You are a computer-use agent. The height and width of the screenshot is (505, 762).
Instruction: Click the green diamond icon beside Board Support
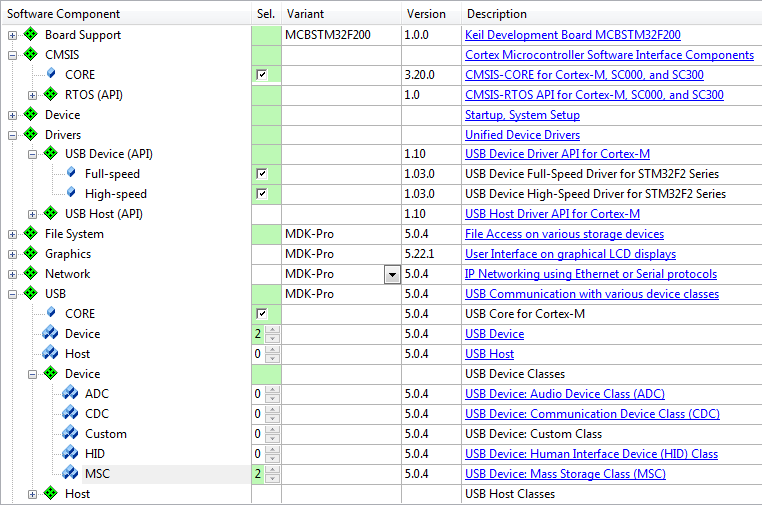pyautogui.click(x=31, y=35)
